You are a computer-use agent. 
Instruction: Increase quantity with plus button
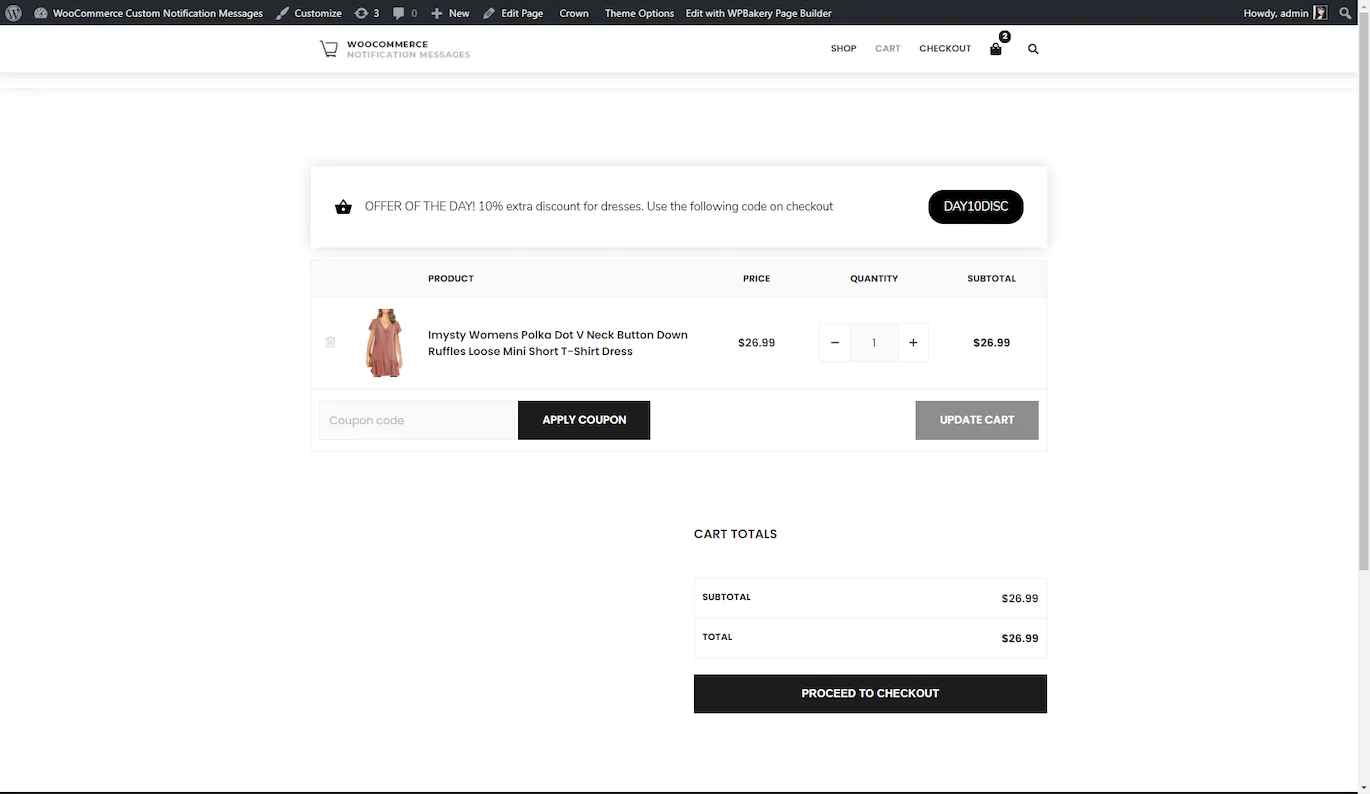click(x=913, y=342)
